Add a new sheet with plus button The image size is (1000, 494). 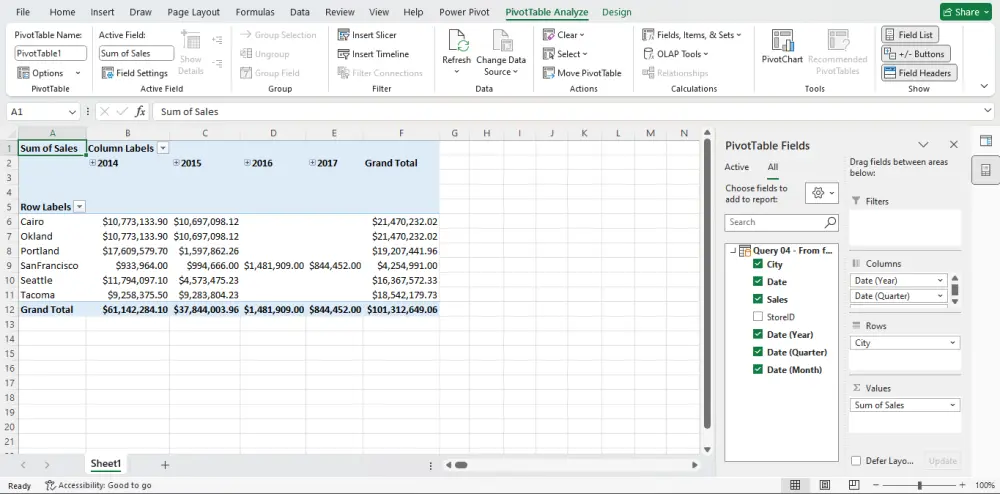[x=165, y=465]
